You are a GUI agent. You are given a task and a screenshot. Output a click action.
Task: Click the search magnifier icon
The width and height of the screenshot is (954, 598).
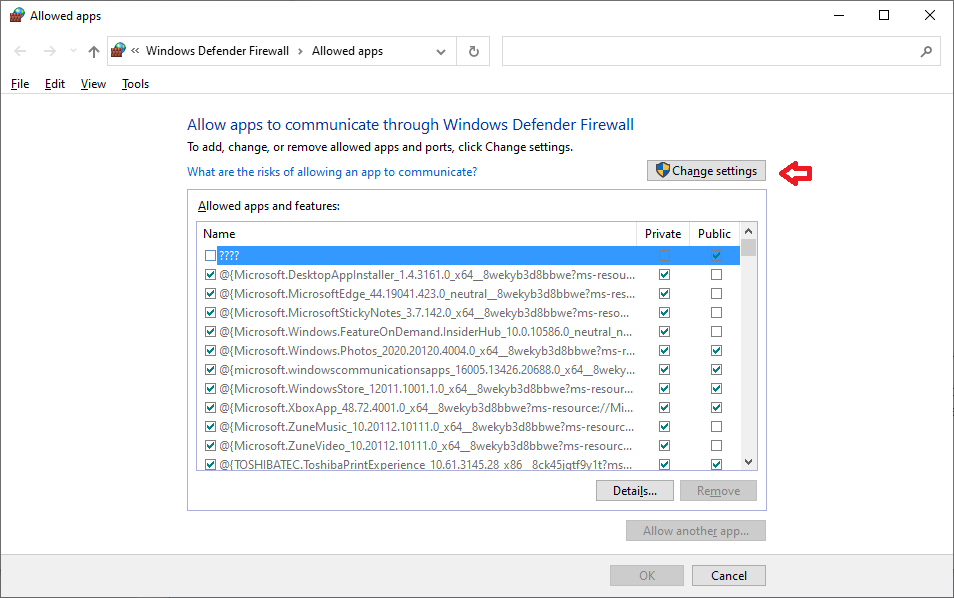pos(926,52)
